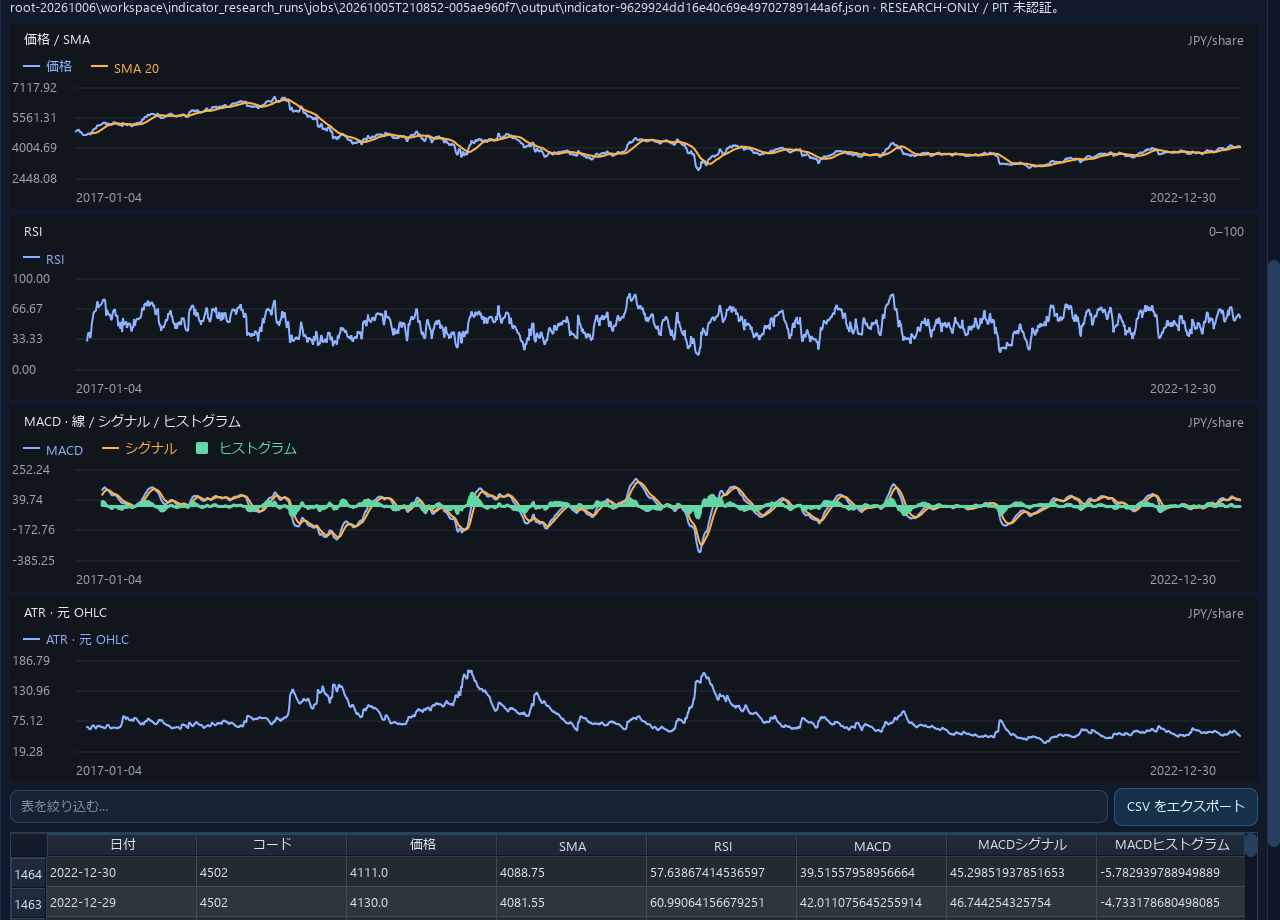Click the 7117.92 y-axis label in price chart
Image resolution: width=1280 pixels, height=920 pixels.
point(35,88)
